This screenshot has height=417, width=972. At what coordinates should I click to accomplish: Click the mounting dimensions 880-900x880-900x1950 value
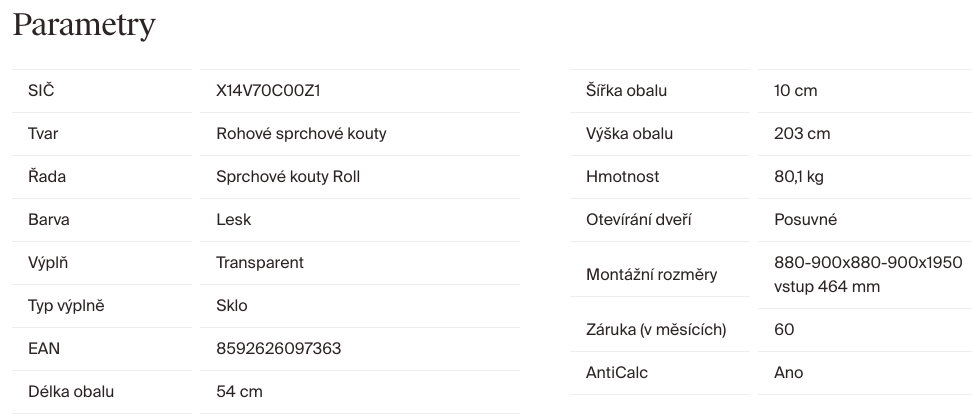pyautogui.click(x=867, y=263)
